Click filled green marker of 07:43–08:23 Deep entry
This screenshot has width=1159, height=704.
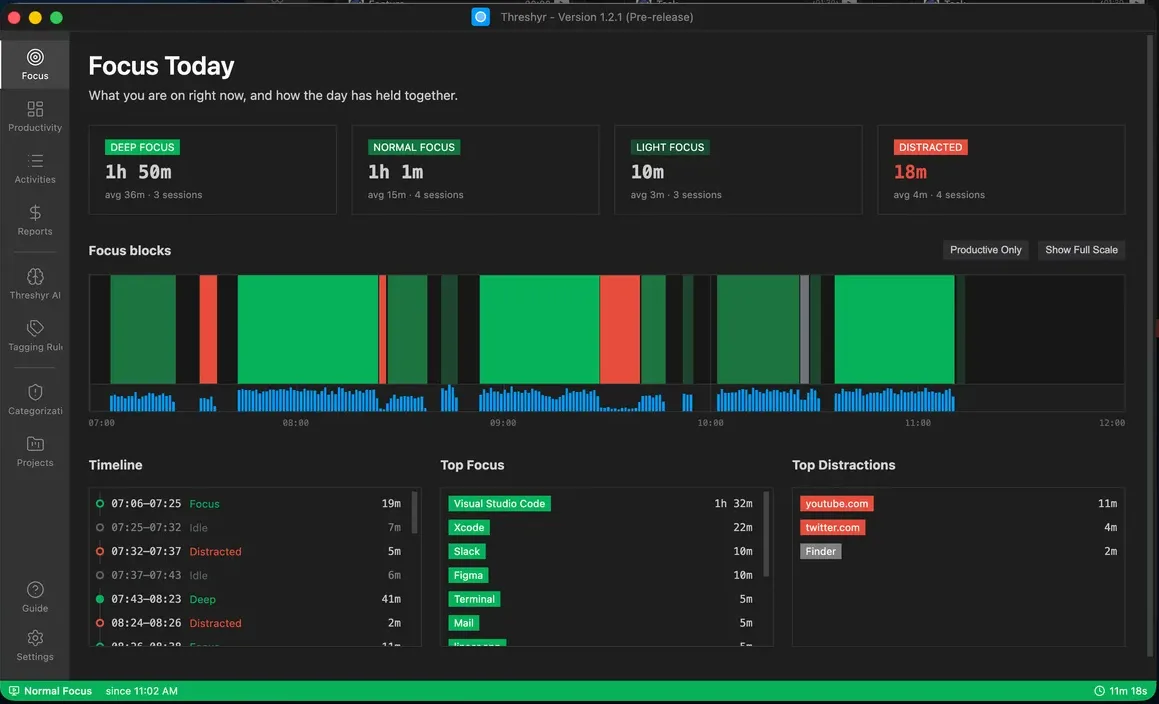100,599
